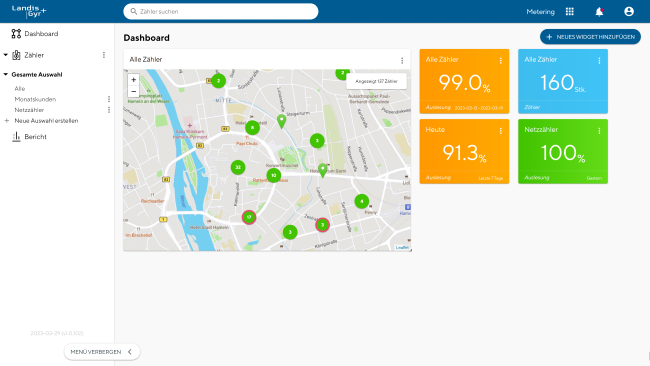Open options of Heute widget
Viewport: 650px width, 366px height.
[x=501, y=131]
